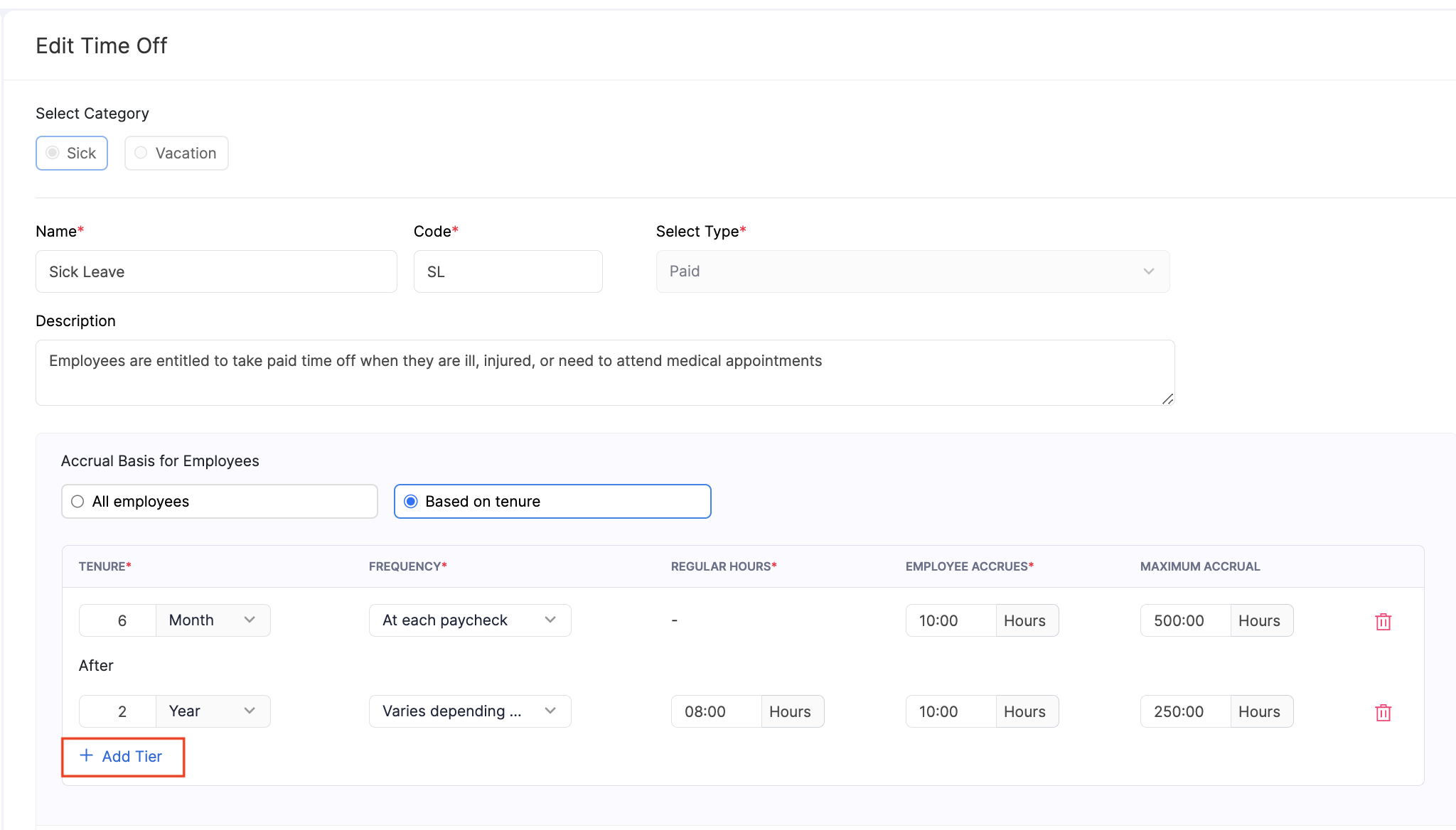Open the At each paycheck frequency dropdown

(469, 620)
